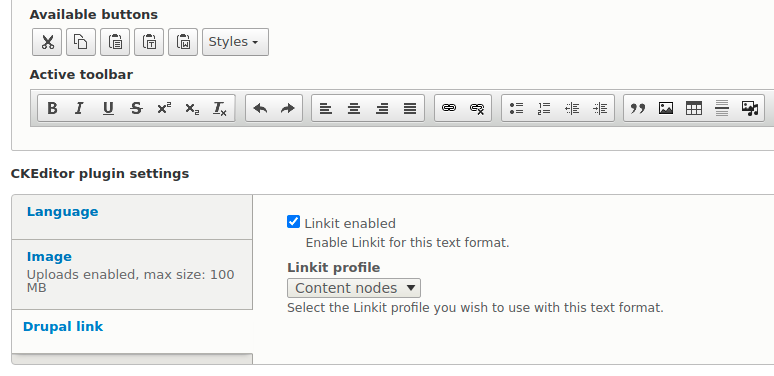This screenshot has width=774, height=376.
Task: Click the Table icon
Action: pyautogui.click(x=694, y=108)
